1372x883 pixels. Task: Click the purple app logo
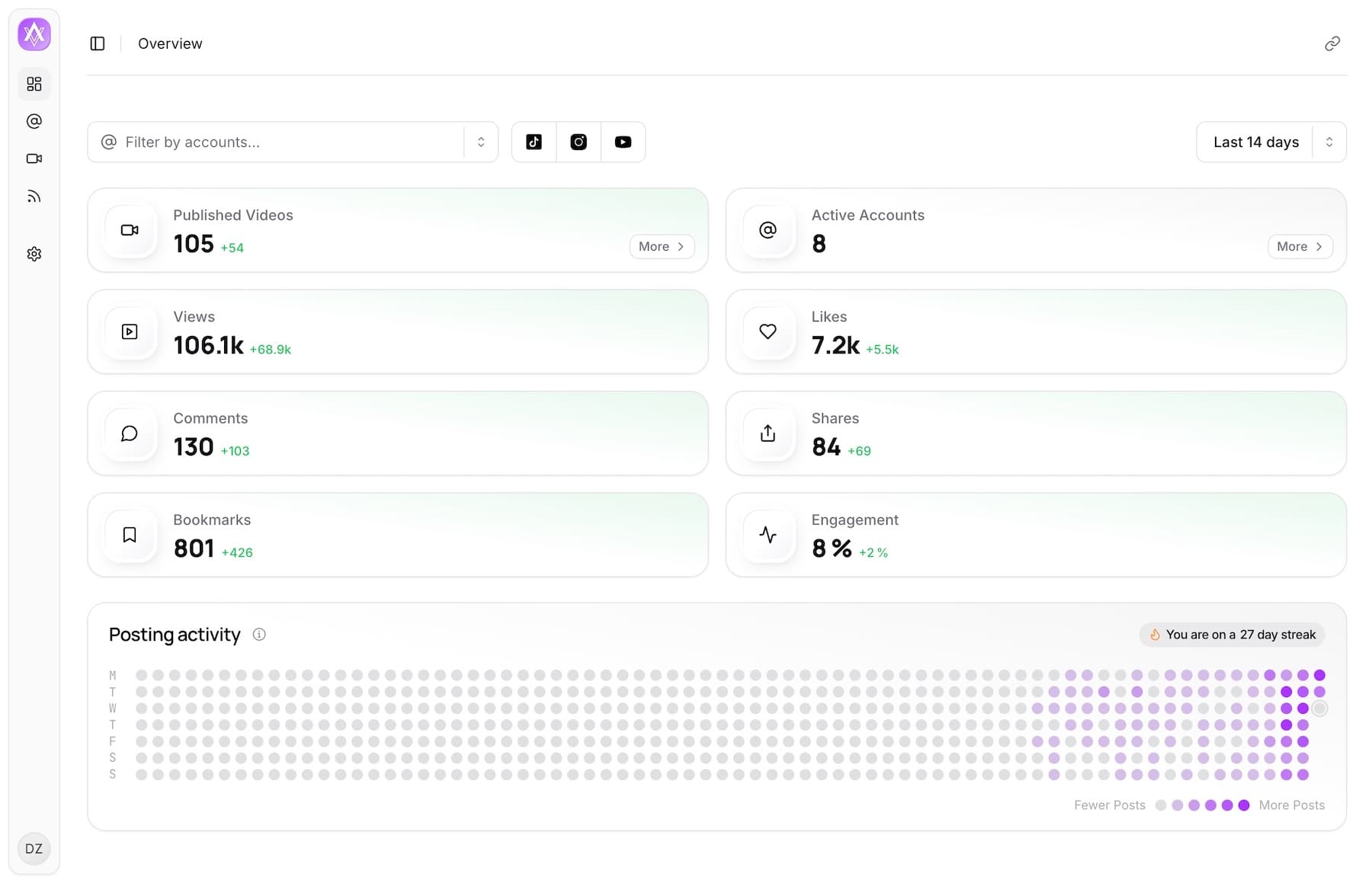[x=34, y=34]
